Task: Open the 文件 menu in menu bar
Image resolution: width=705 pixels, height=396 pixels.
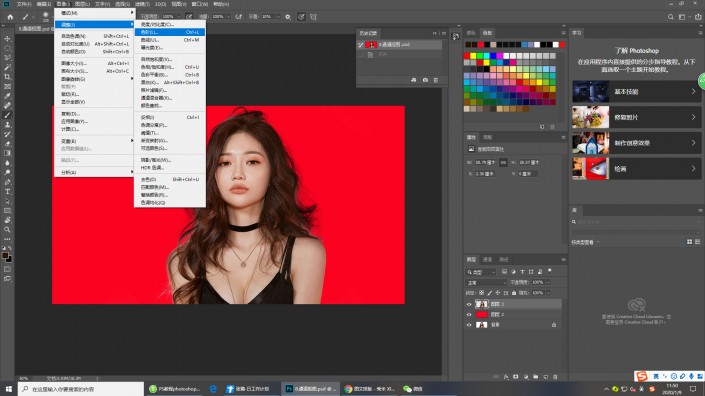Action: click(x=24, y=4)
